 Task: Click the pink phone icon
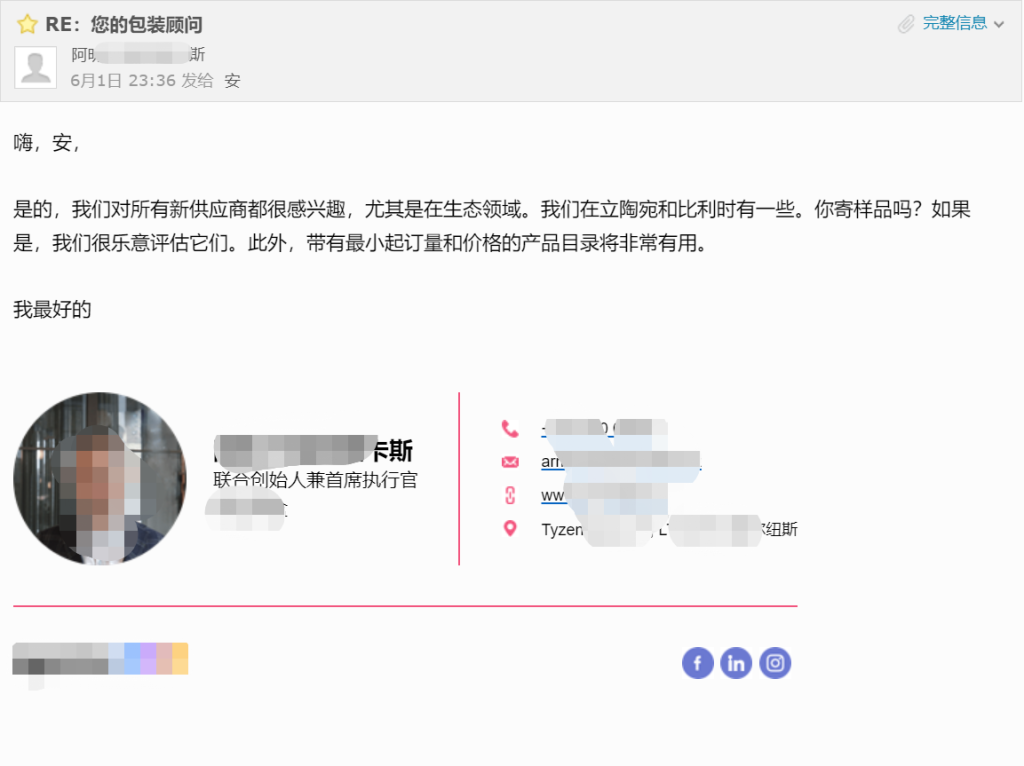[x=510, y=429]
